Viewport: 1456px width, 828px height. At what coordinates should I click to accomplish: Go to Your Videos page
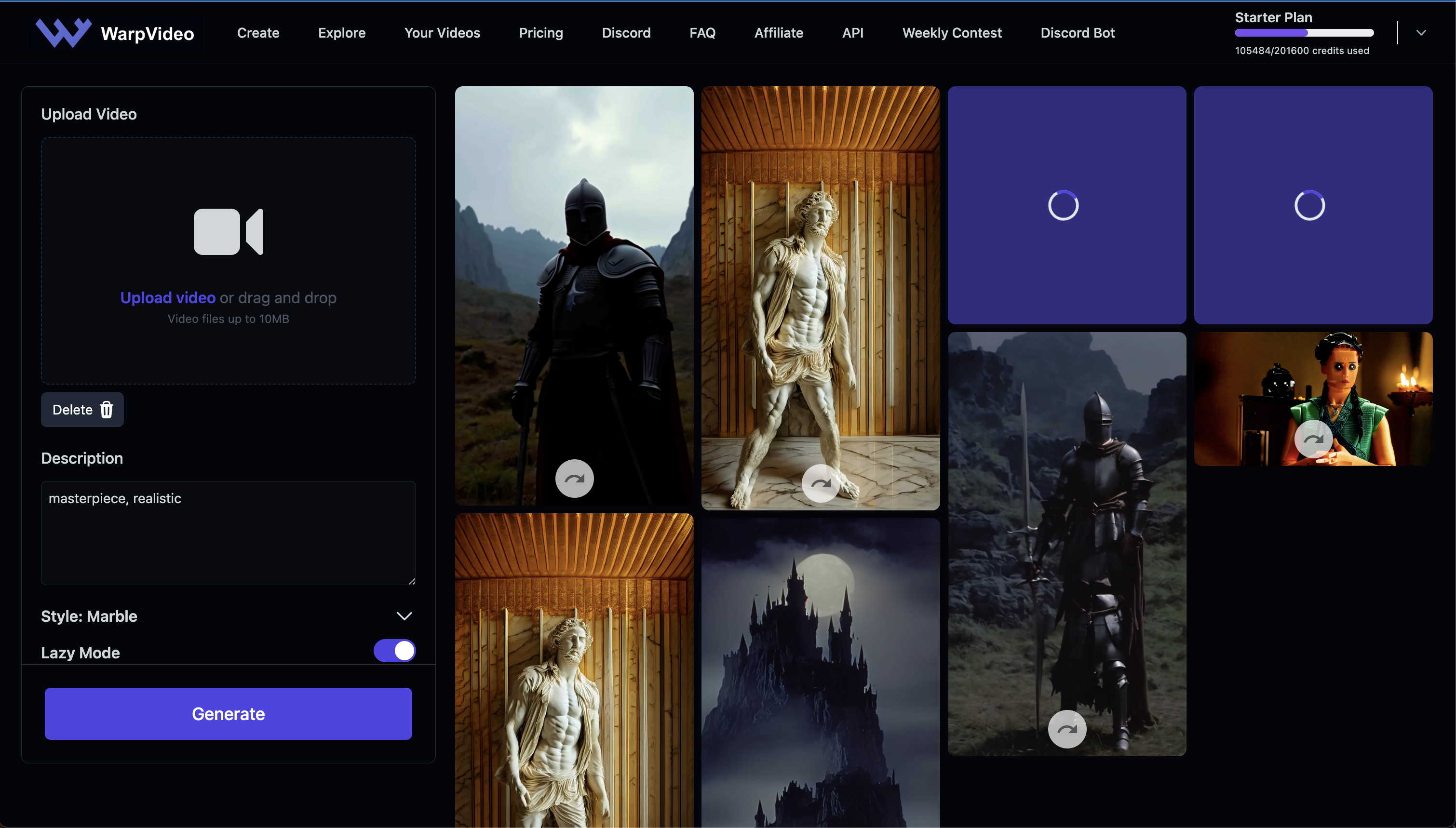tap(442, 32)
